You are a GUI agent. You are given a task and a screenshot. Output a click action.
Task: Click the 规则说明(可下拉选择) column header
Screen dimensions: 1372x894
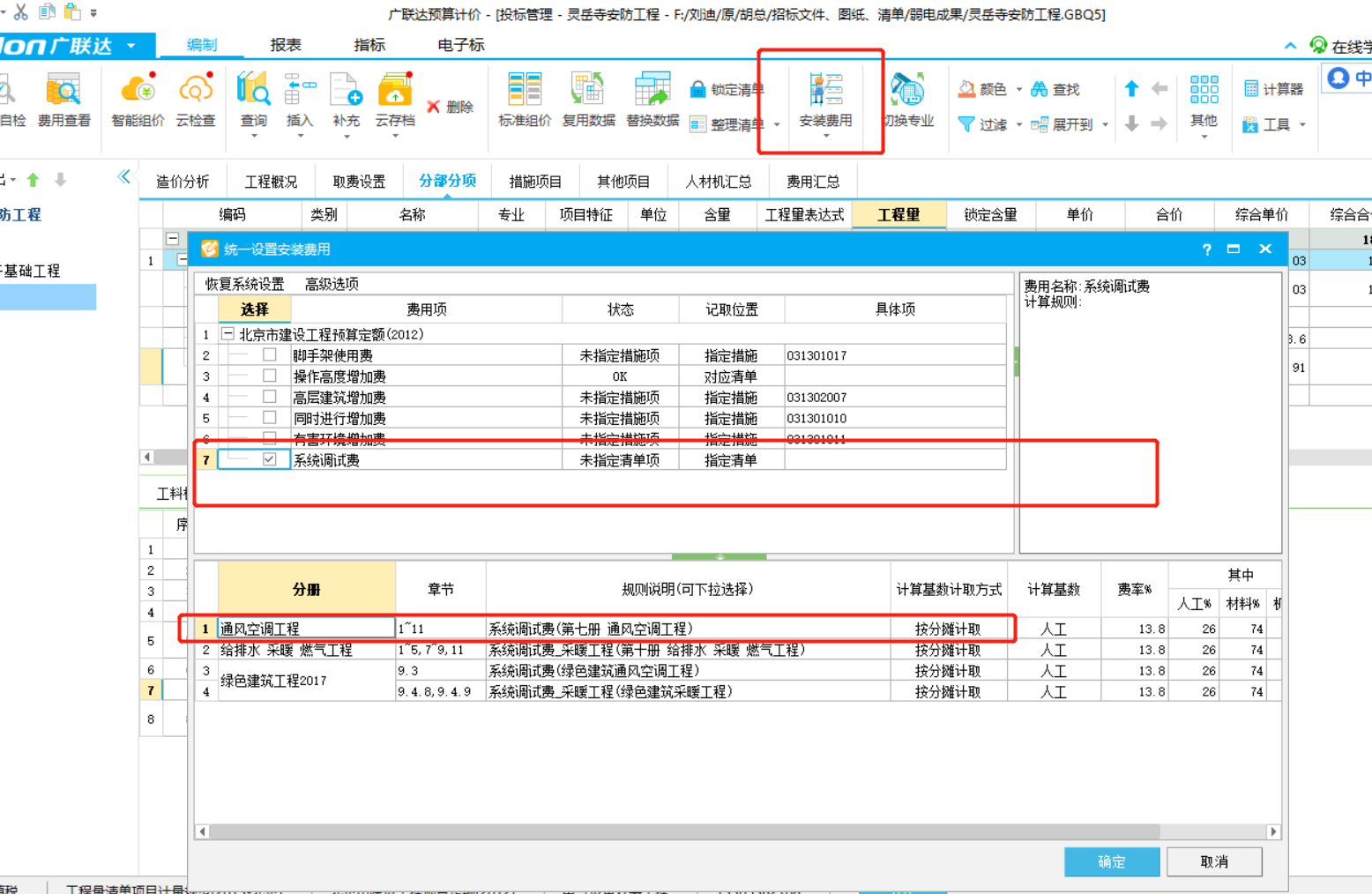[x=688, y=589]
